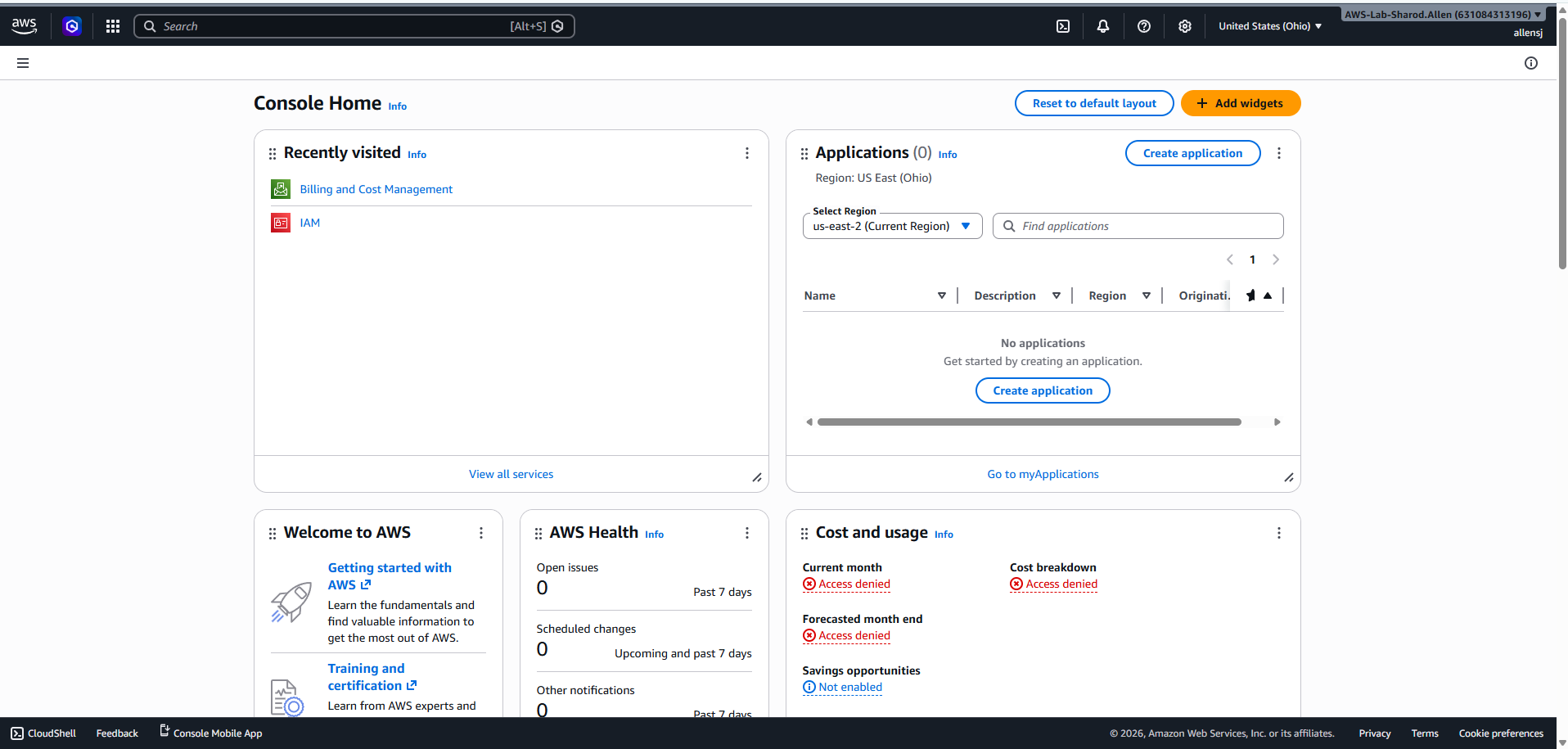Open the services grid menu icon

[x=113, y=26]
